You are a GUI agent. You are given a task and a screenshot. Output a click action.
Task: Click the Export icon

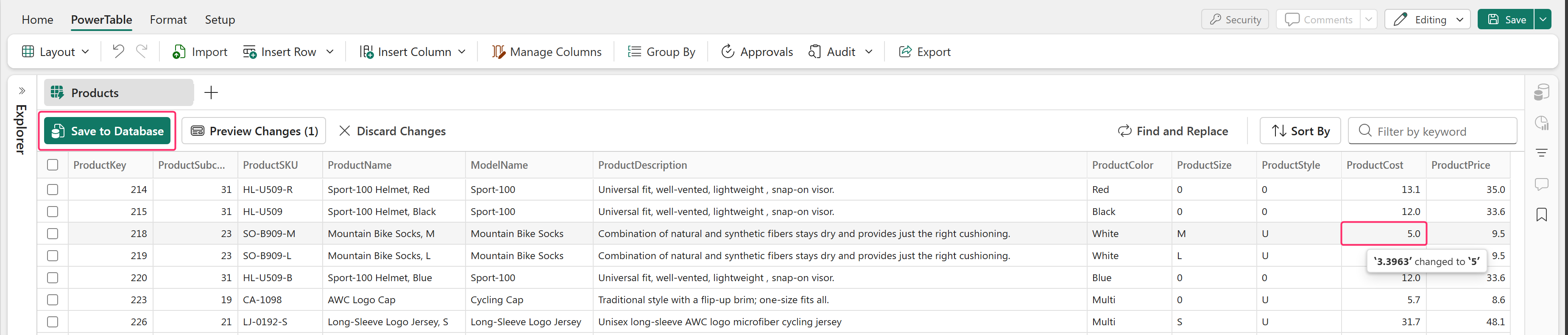point(905,52)
